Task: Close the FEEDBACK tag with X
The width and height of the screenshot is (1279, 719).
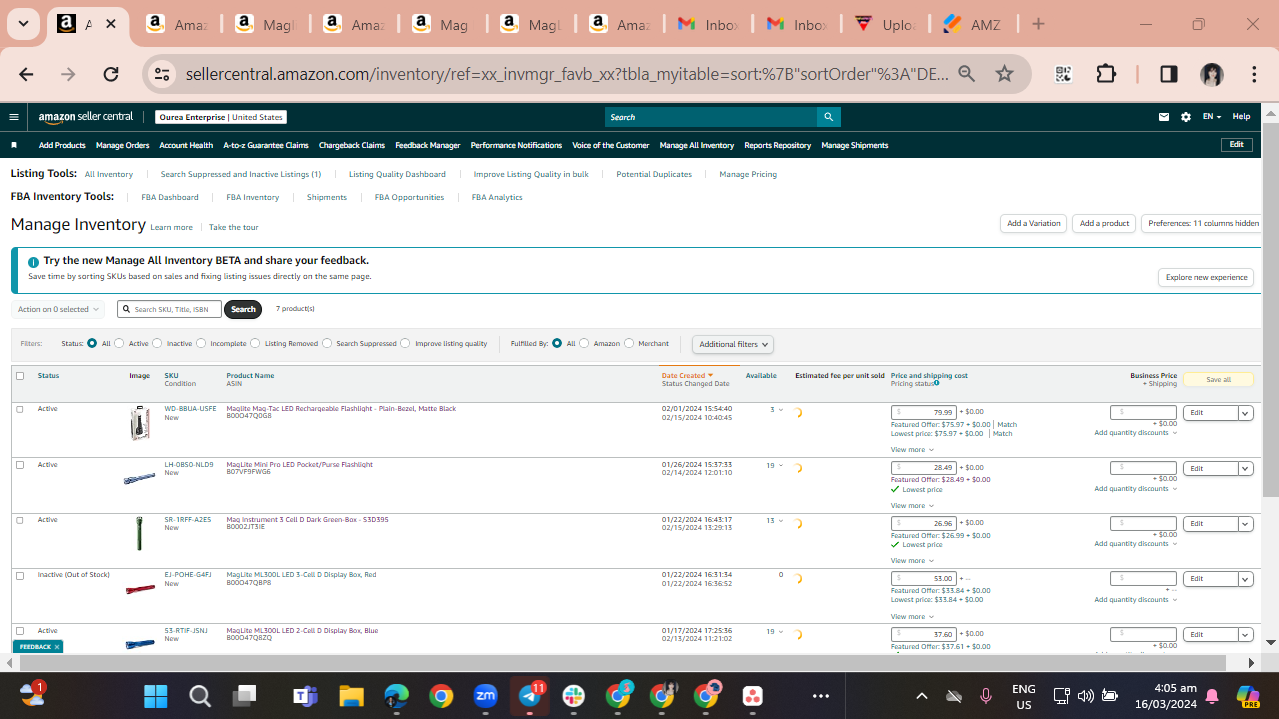Action: pos(57,647)
